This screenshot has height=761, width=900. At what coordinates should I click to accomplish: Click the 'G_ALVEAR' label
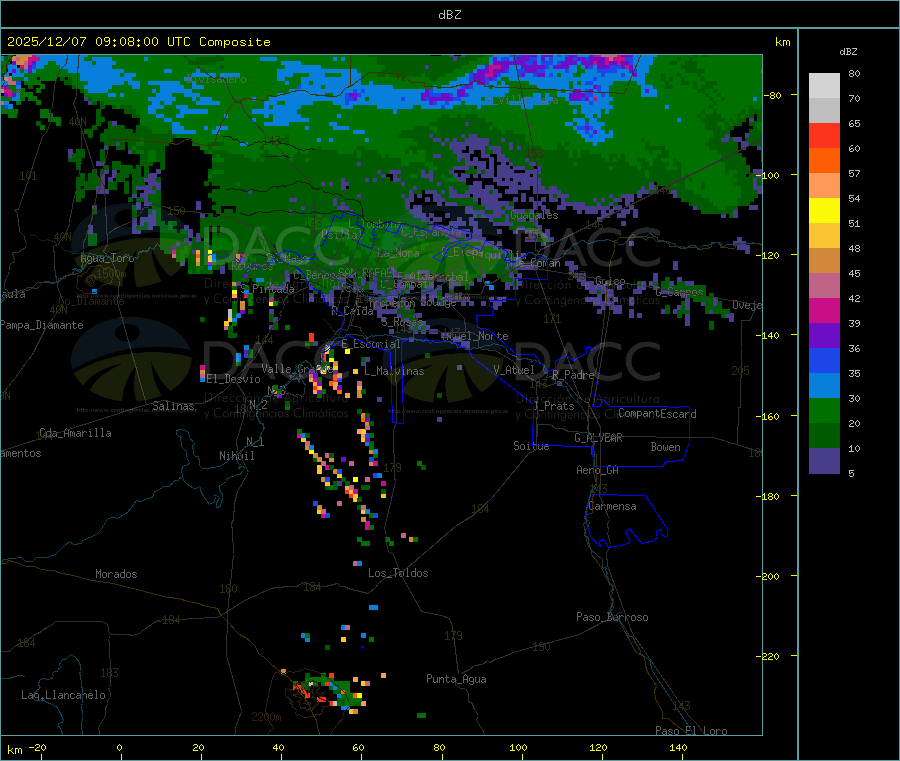tap(598, 438)
